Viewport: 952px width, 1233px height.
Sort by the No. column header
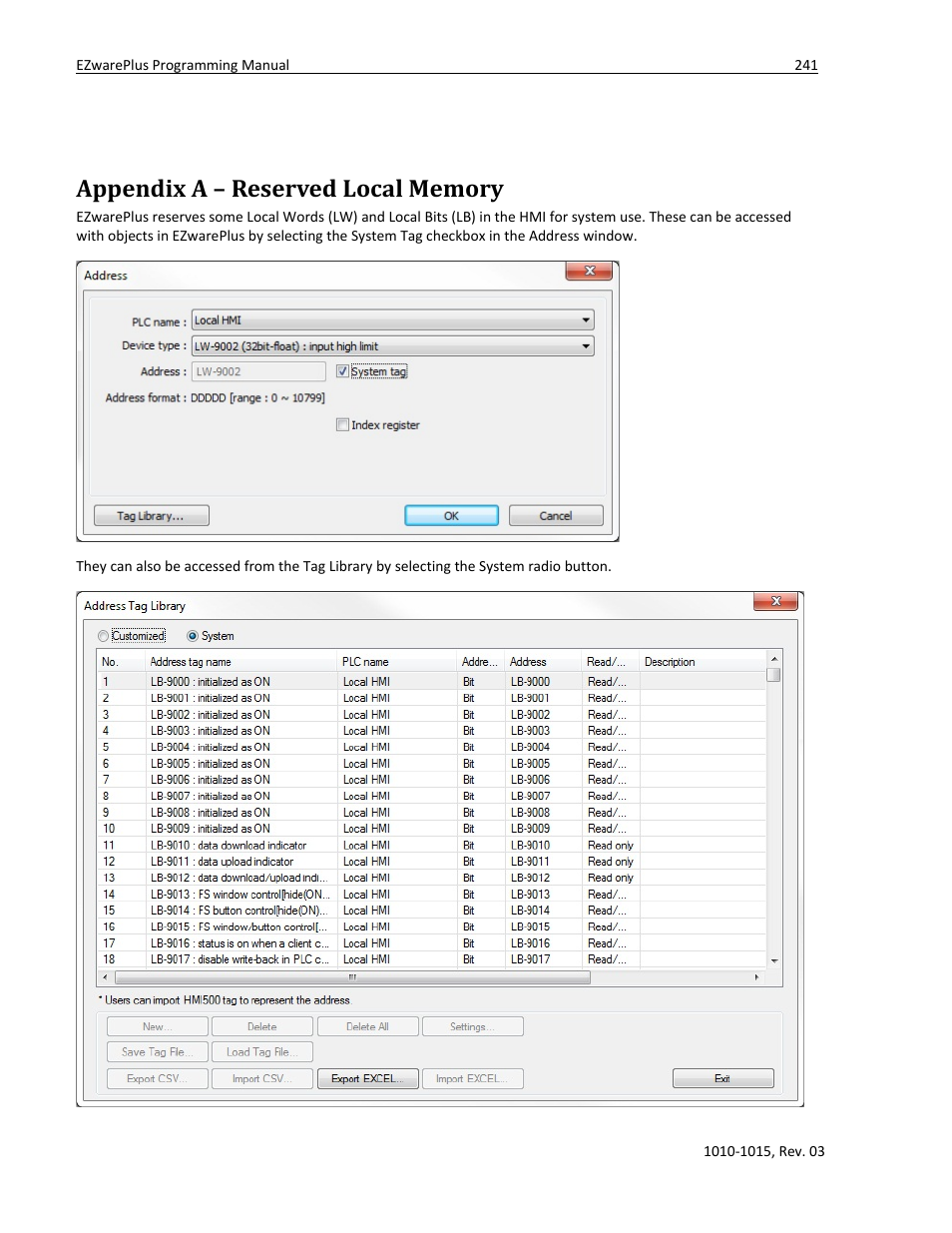(x=120, y=662)
